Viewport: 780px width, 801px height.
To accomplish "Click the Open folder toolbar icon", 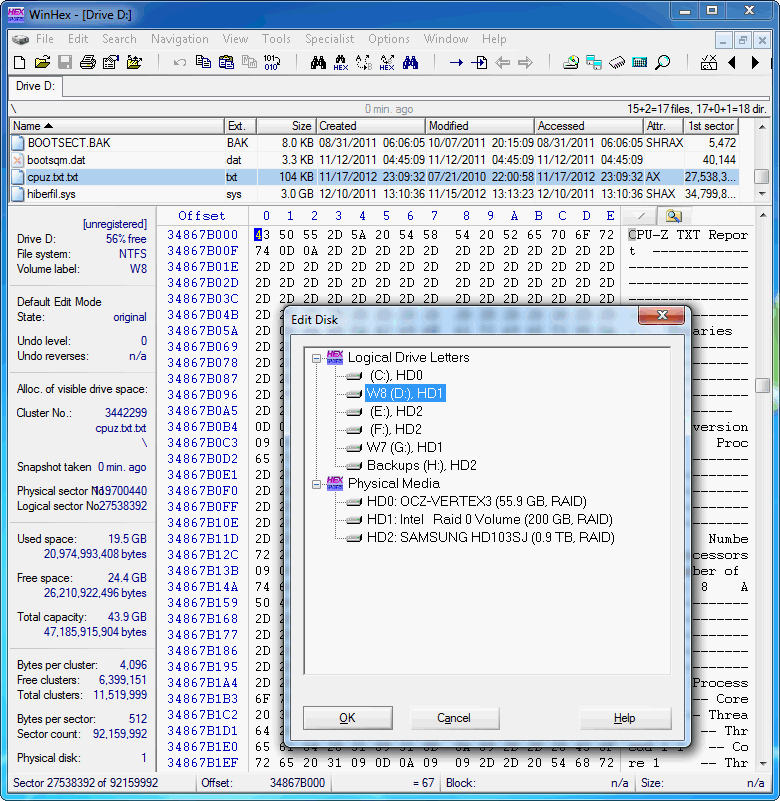I will [x=42, y=62].
